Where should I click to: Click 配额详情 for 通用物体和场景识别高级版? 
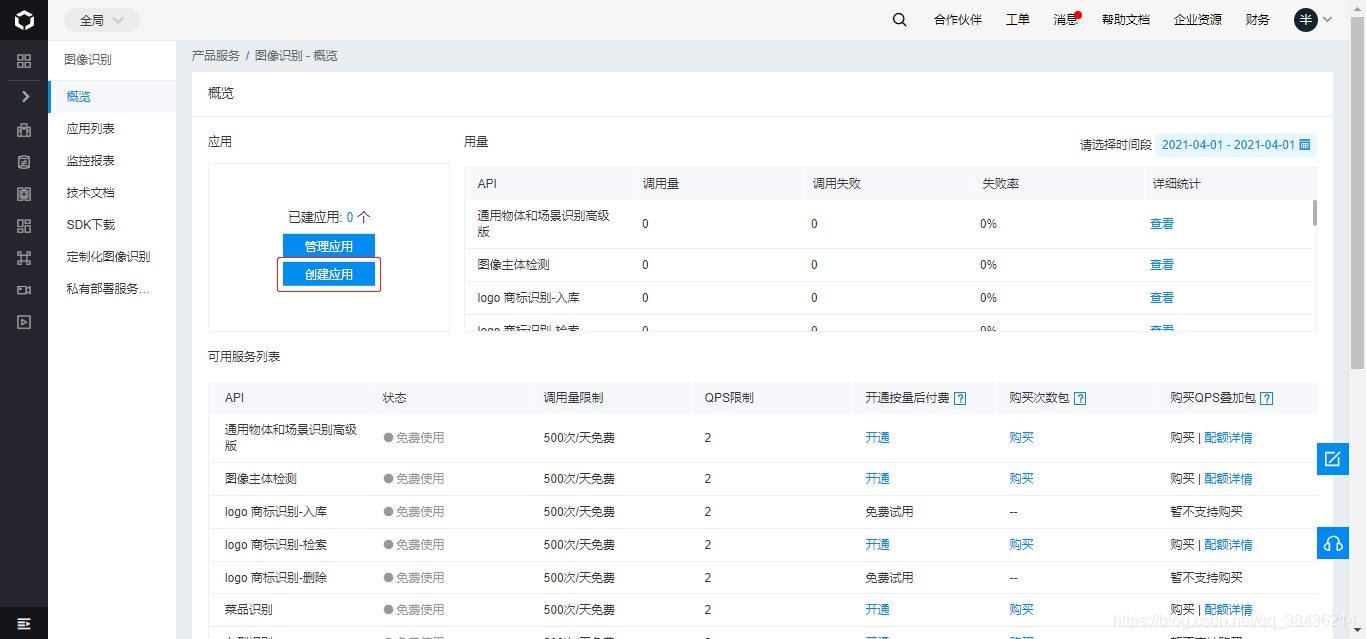pos(1228,438)
